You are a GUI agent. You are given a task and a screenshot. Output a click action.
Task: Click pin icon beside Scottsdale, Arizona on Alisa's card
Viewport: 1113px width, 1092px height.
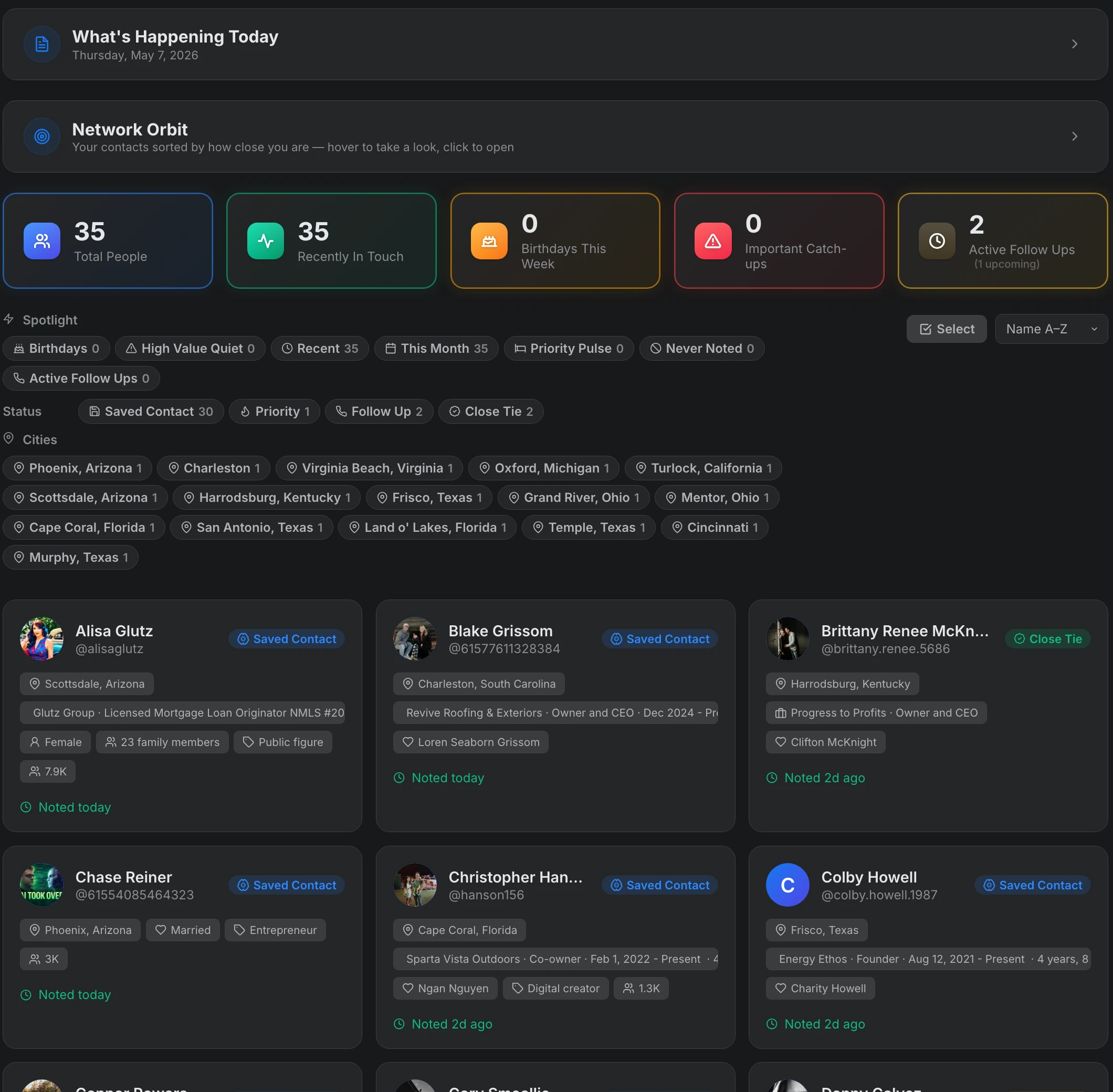[35, 684]
